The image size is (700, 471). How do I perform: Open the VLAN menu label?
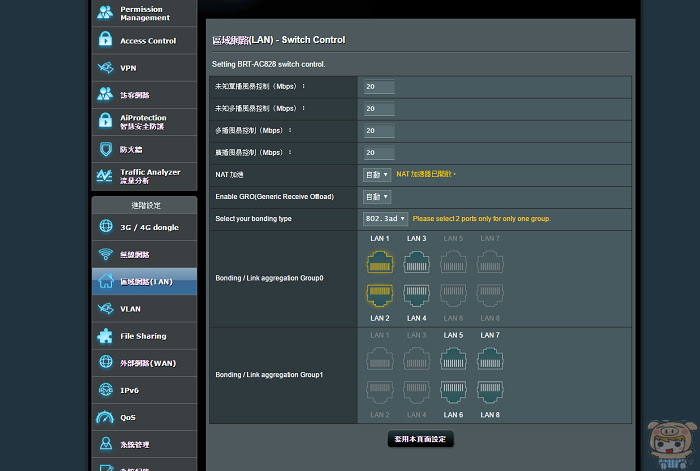(130, 309)
